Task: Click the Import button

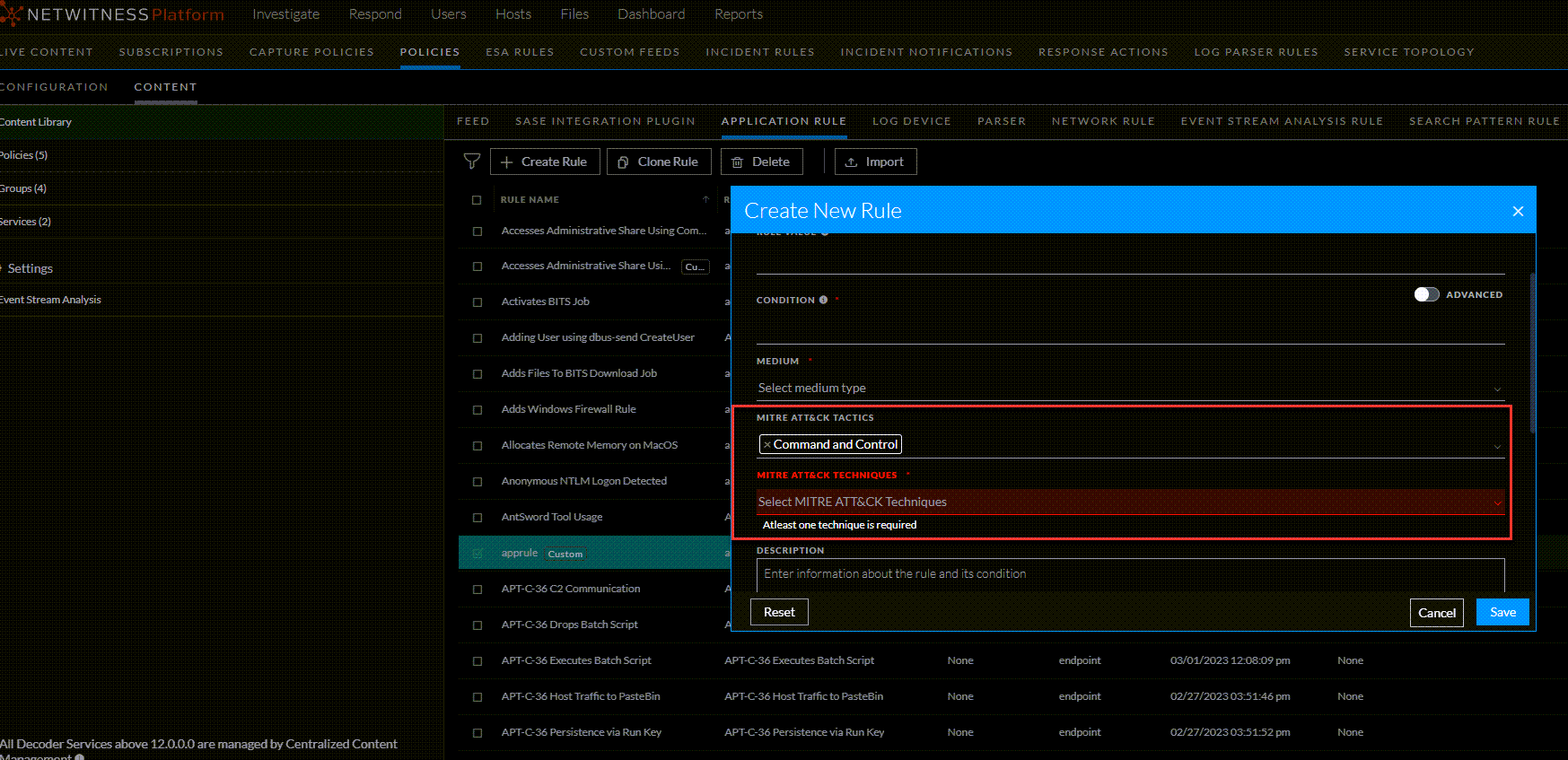Action: (875, 162)
